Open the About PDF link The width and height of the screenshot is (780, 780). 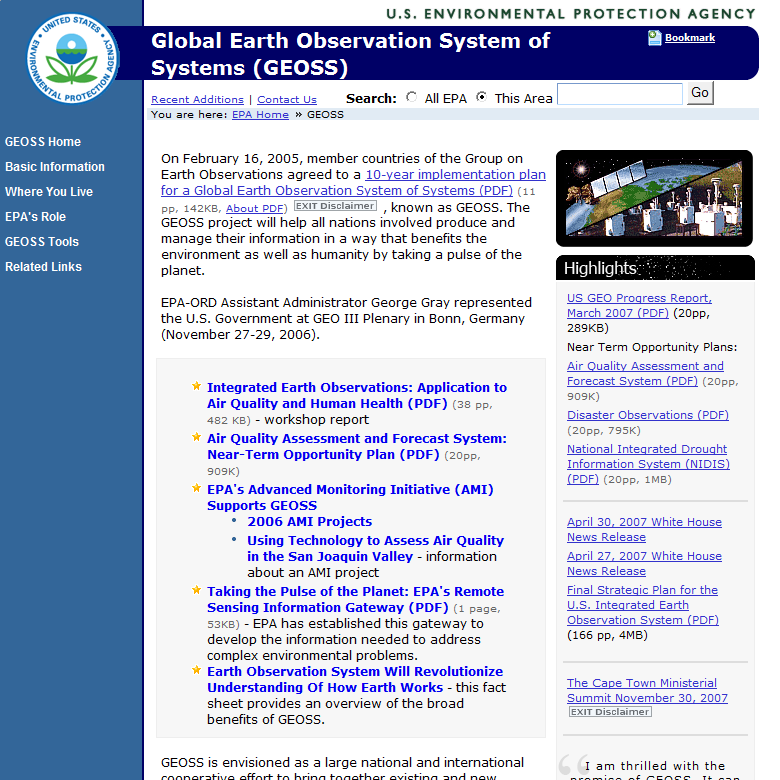click(255, 208)
